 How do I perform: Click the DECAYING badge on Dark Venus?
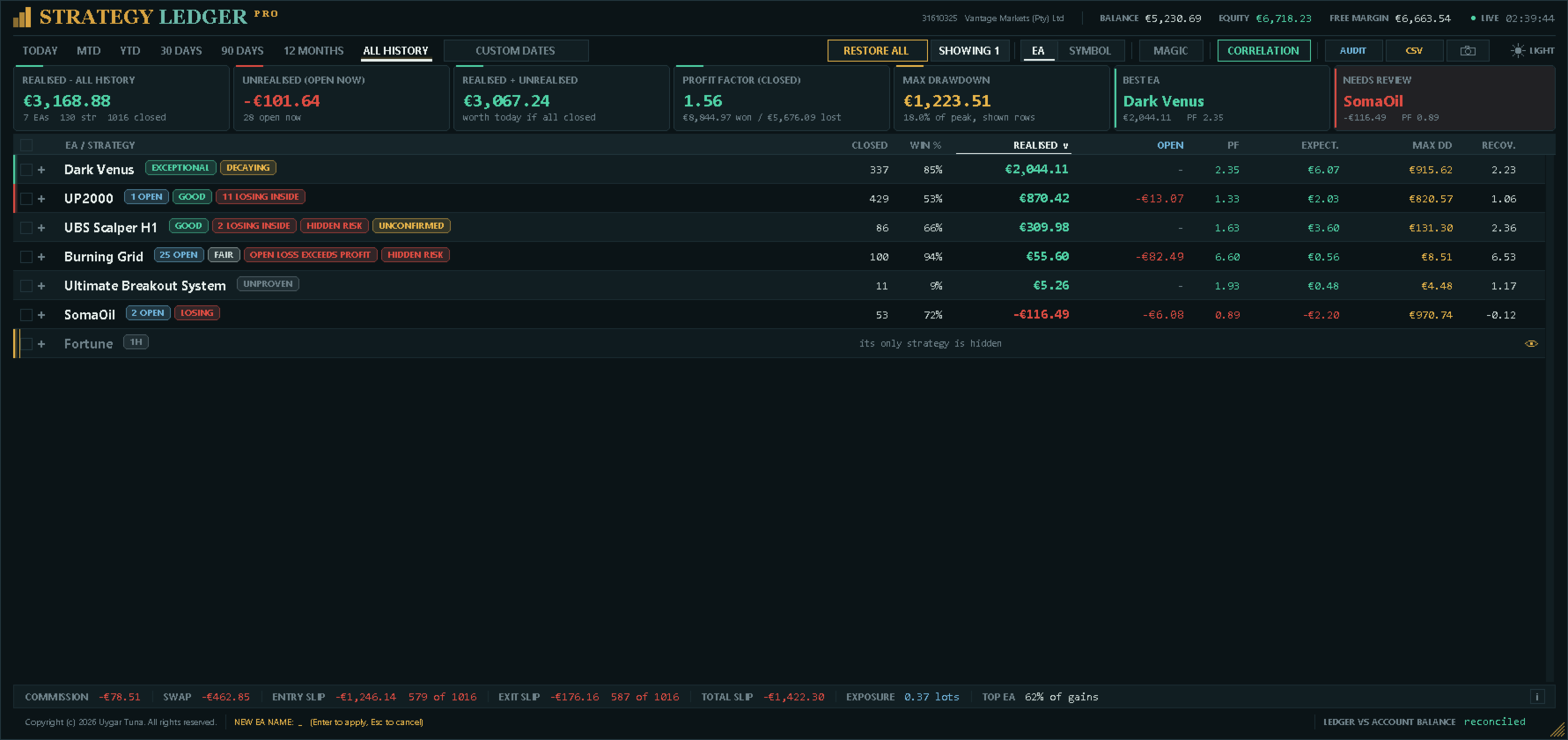pyautogui.click(x=248, y=168)
